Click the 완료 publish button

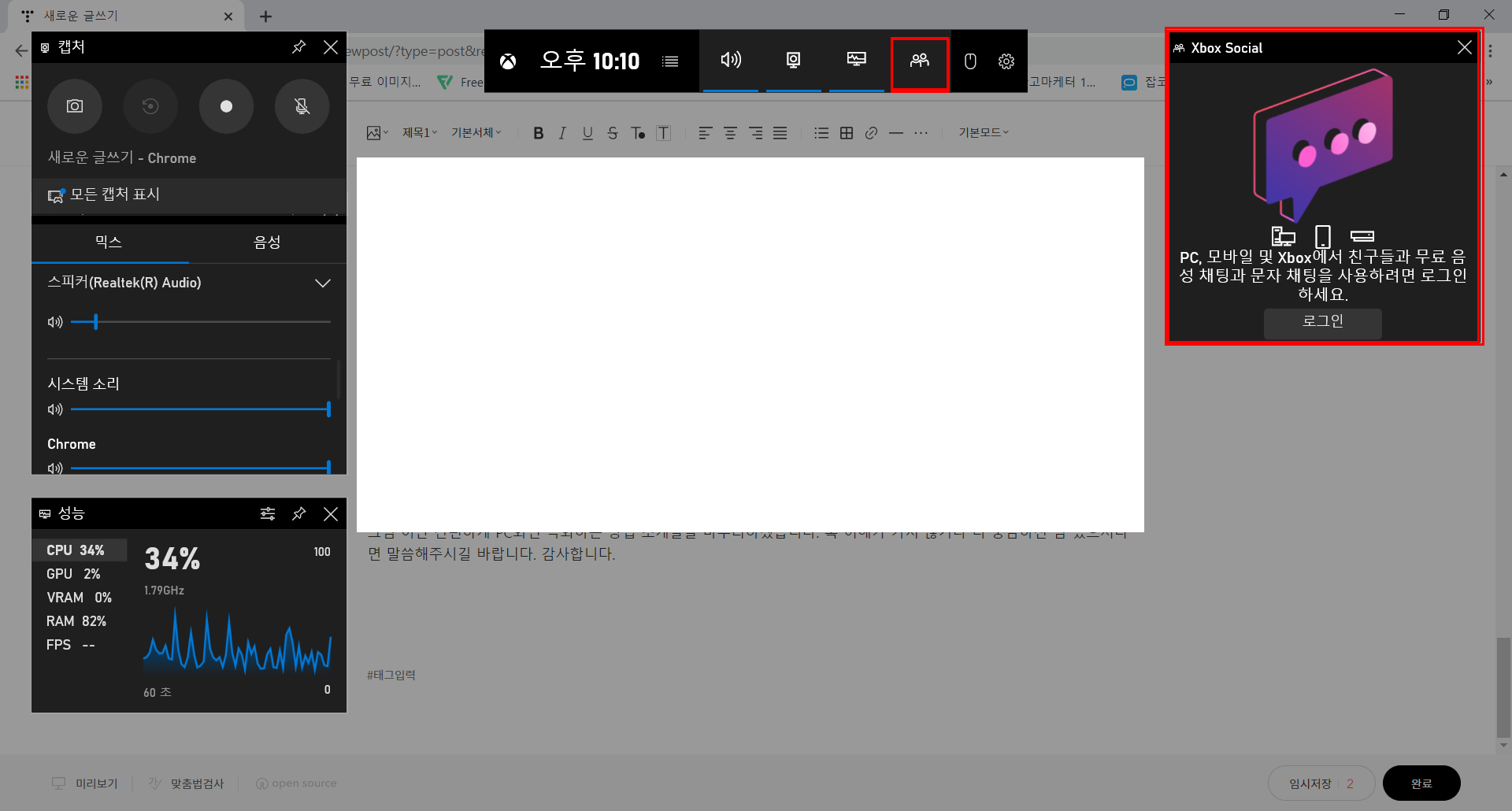click(x=1421, y=783)
